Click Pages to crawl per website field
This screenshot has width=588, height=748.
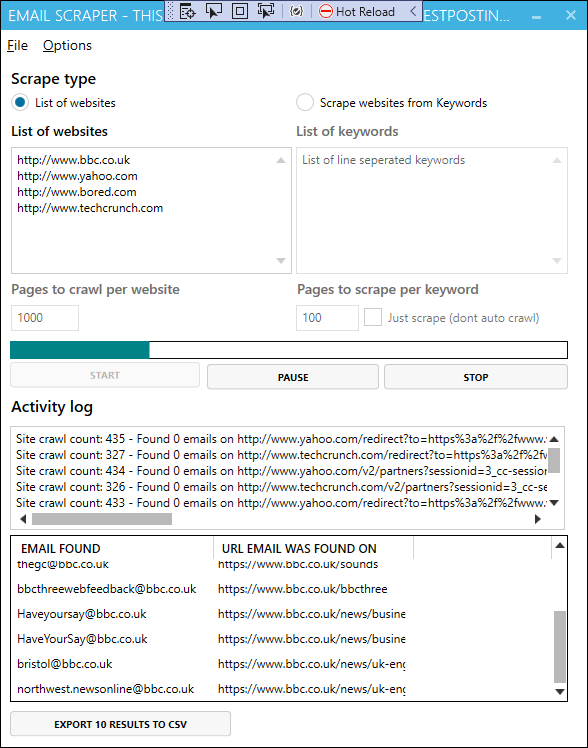[x=45, y=318]
